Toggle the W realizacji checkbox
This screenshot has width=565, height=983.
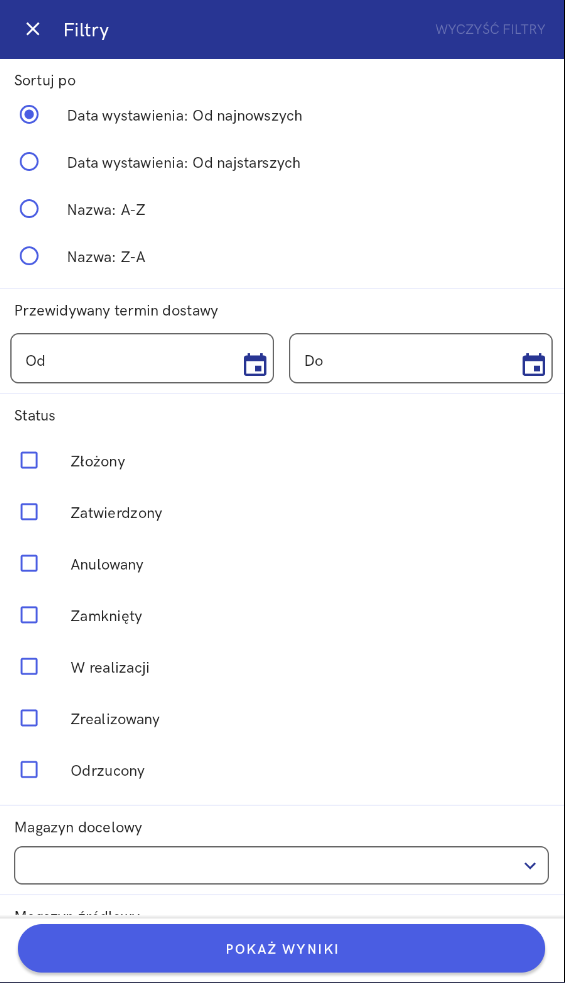click(29, 666)
